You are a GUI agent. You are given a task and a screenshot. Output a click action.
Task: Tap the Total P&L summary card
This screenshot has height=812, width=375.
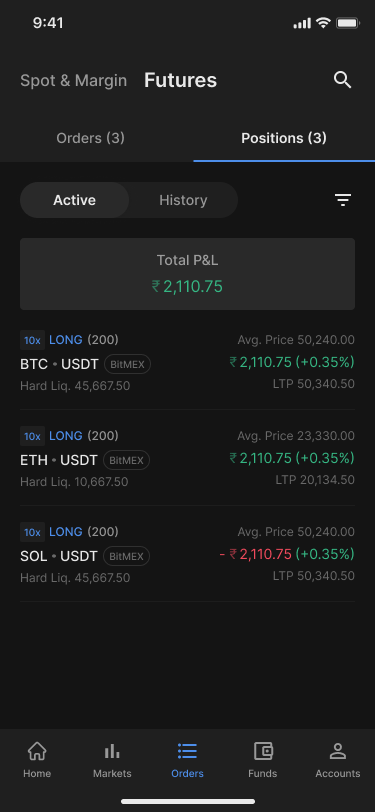(x=188, y=274)
